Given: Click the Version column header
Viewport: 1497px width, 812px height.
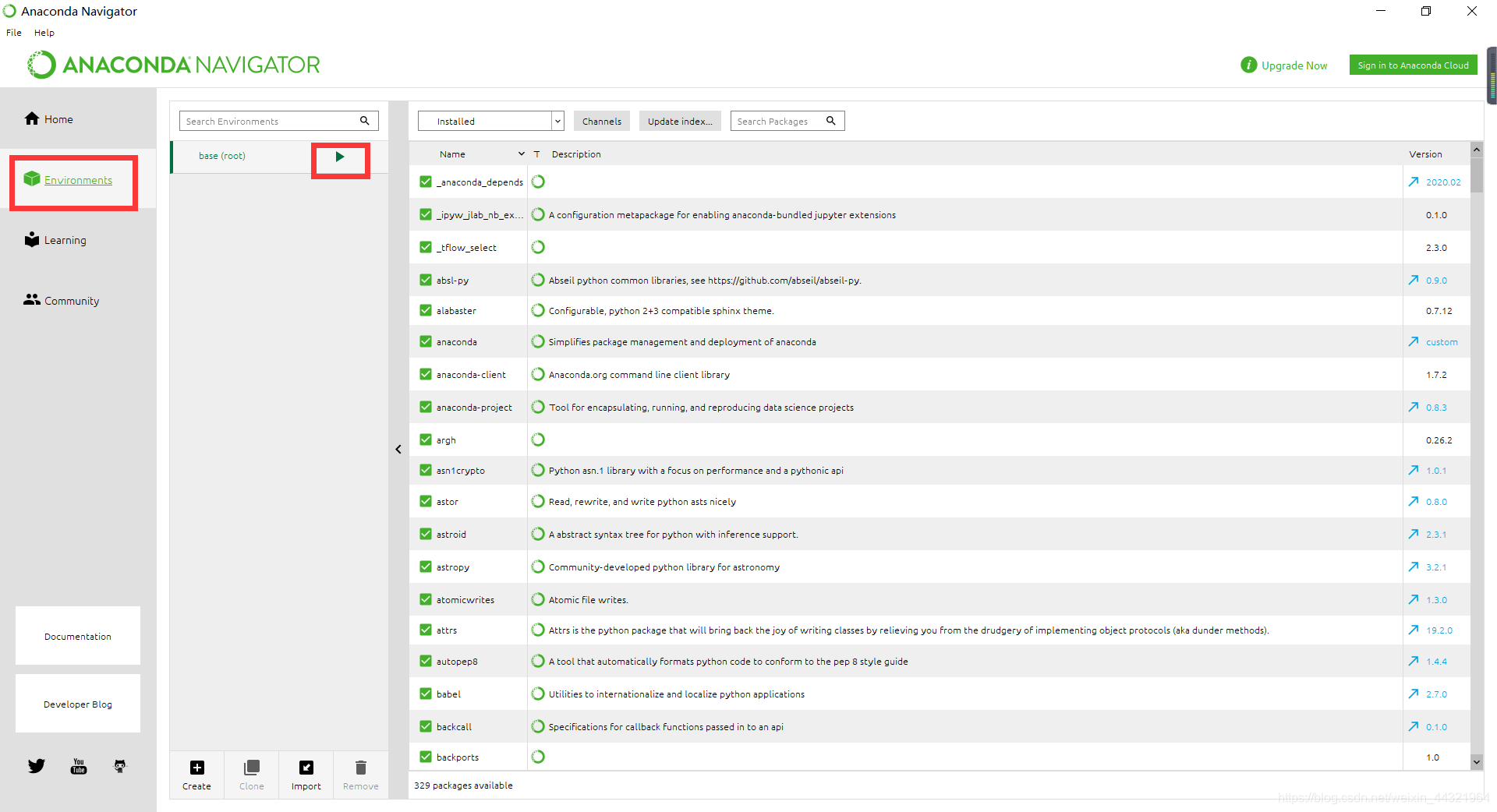Looking at the screenshot, I should (x=1425, y=154).
